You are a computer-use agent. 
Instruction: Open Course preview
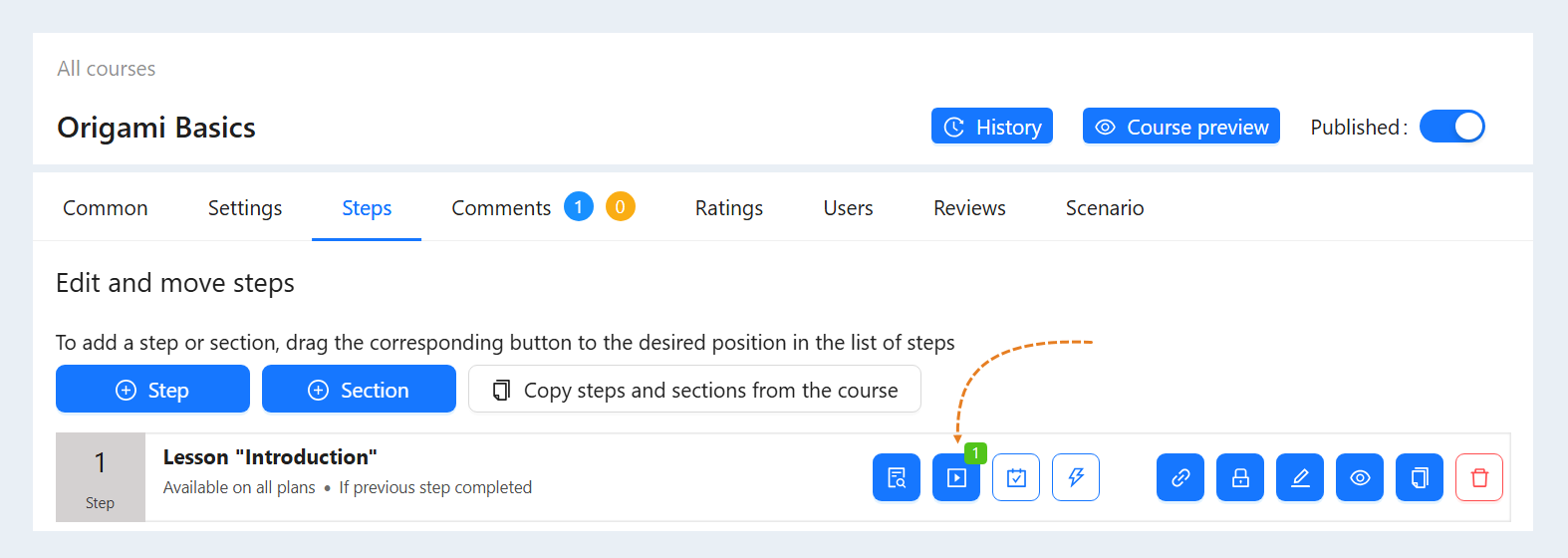1181,127
